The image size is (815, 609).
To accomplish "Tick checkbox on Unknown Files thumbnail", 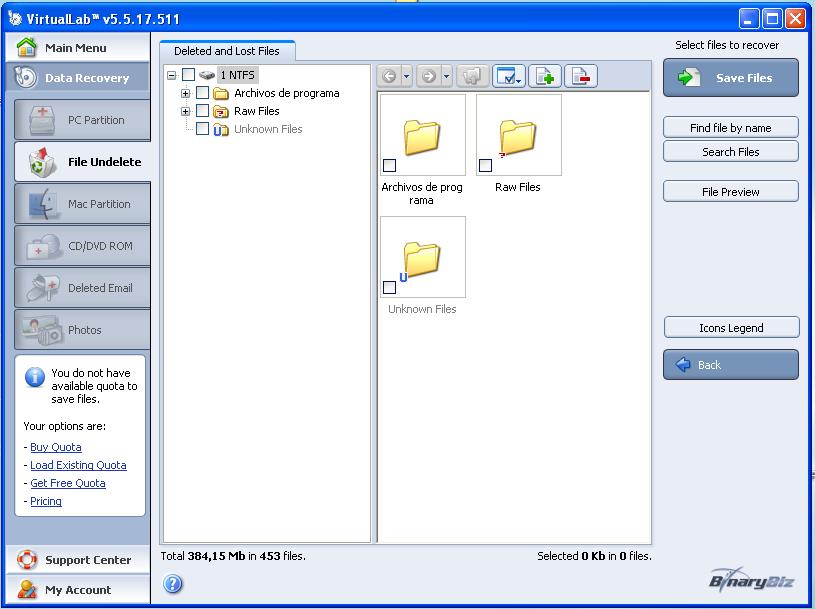I will (x=389, y=287).
